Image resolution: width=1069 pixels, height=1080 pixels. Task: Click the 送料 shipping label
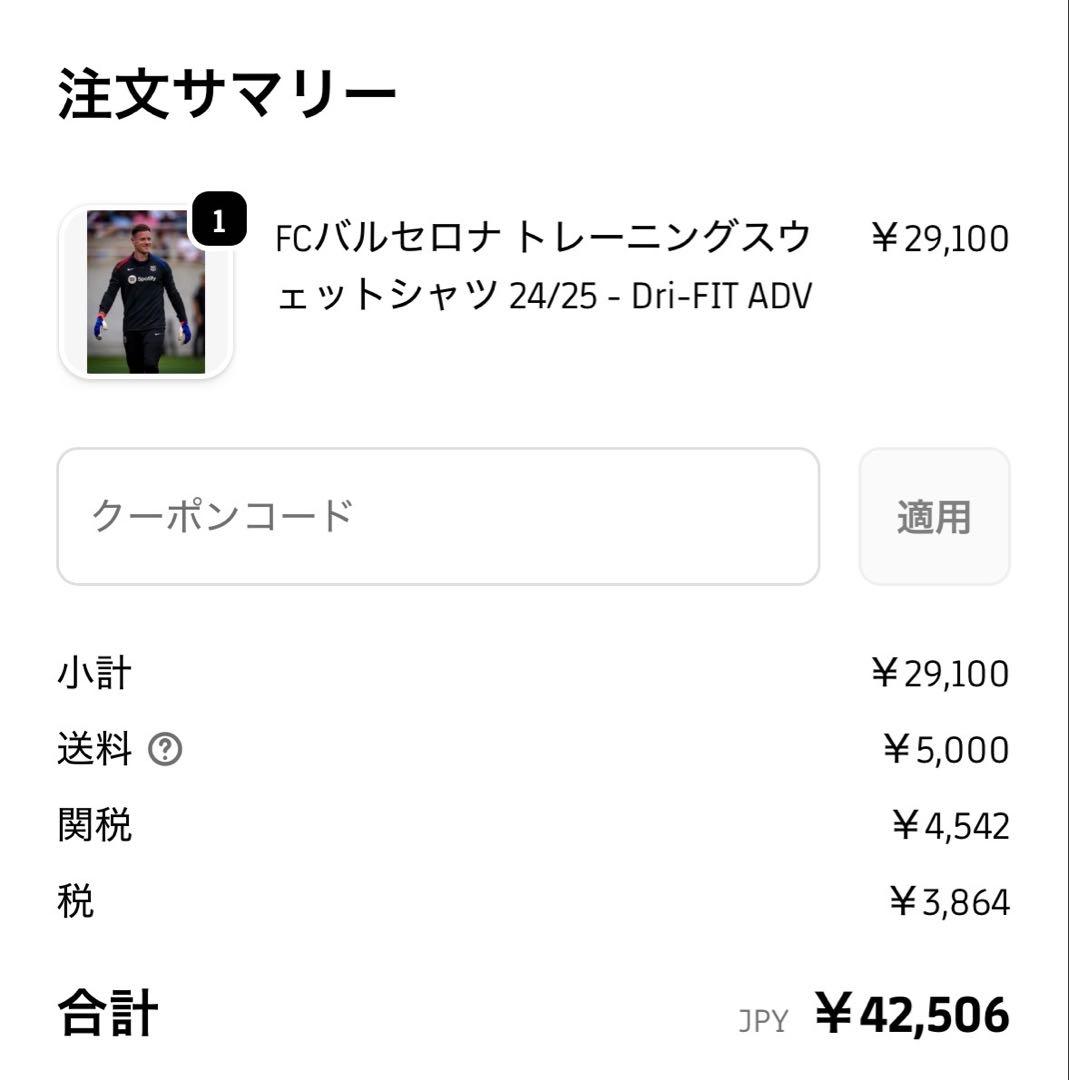point(94,749)
